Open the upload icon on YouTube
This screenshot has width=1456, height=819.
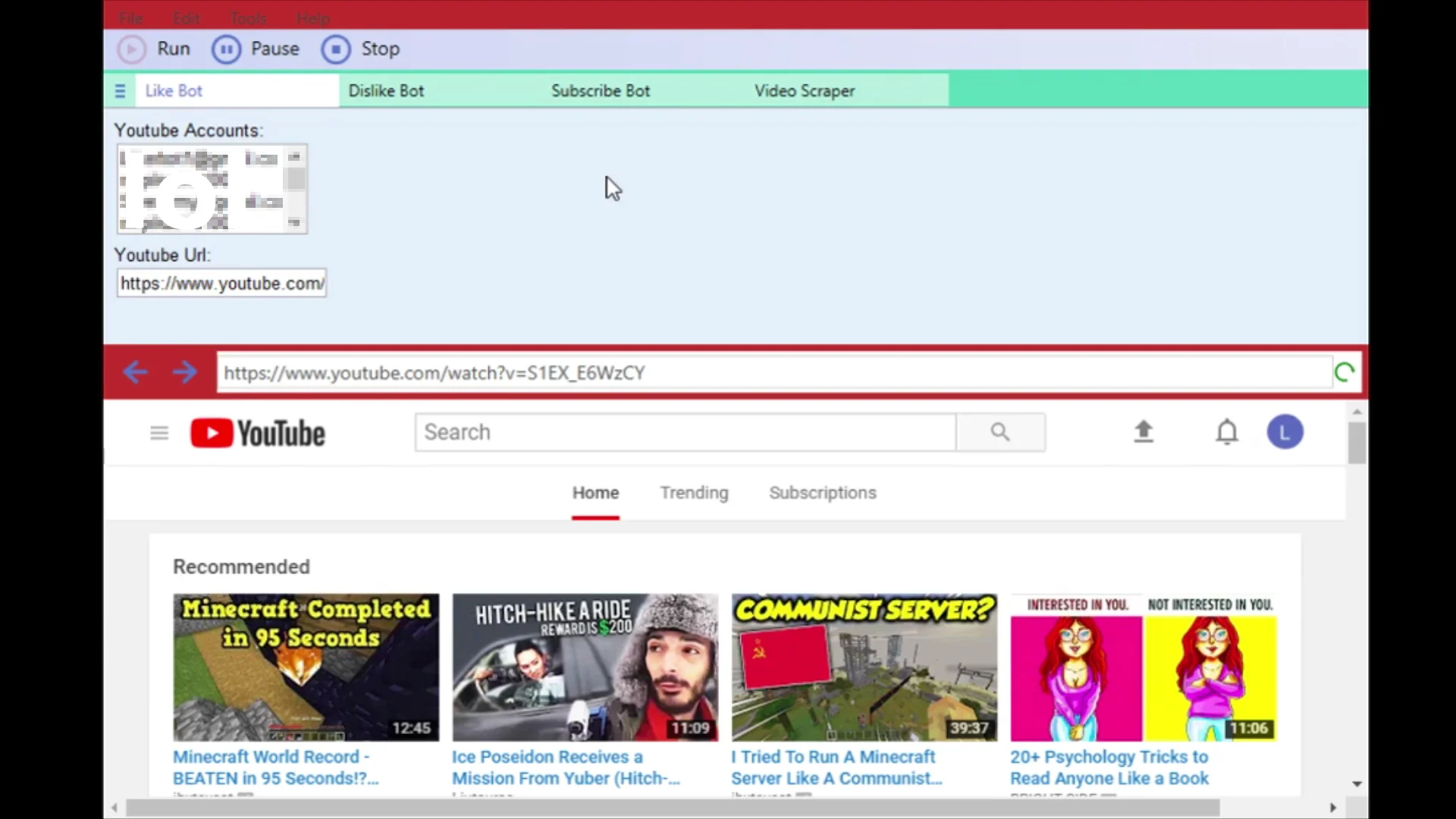click(x=1144, y=431)
